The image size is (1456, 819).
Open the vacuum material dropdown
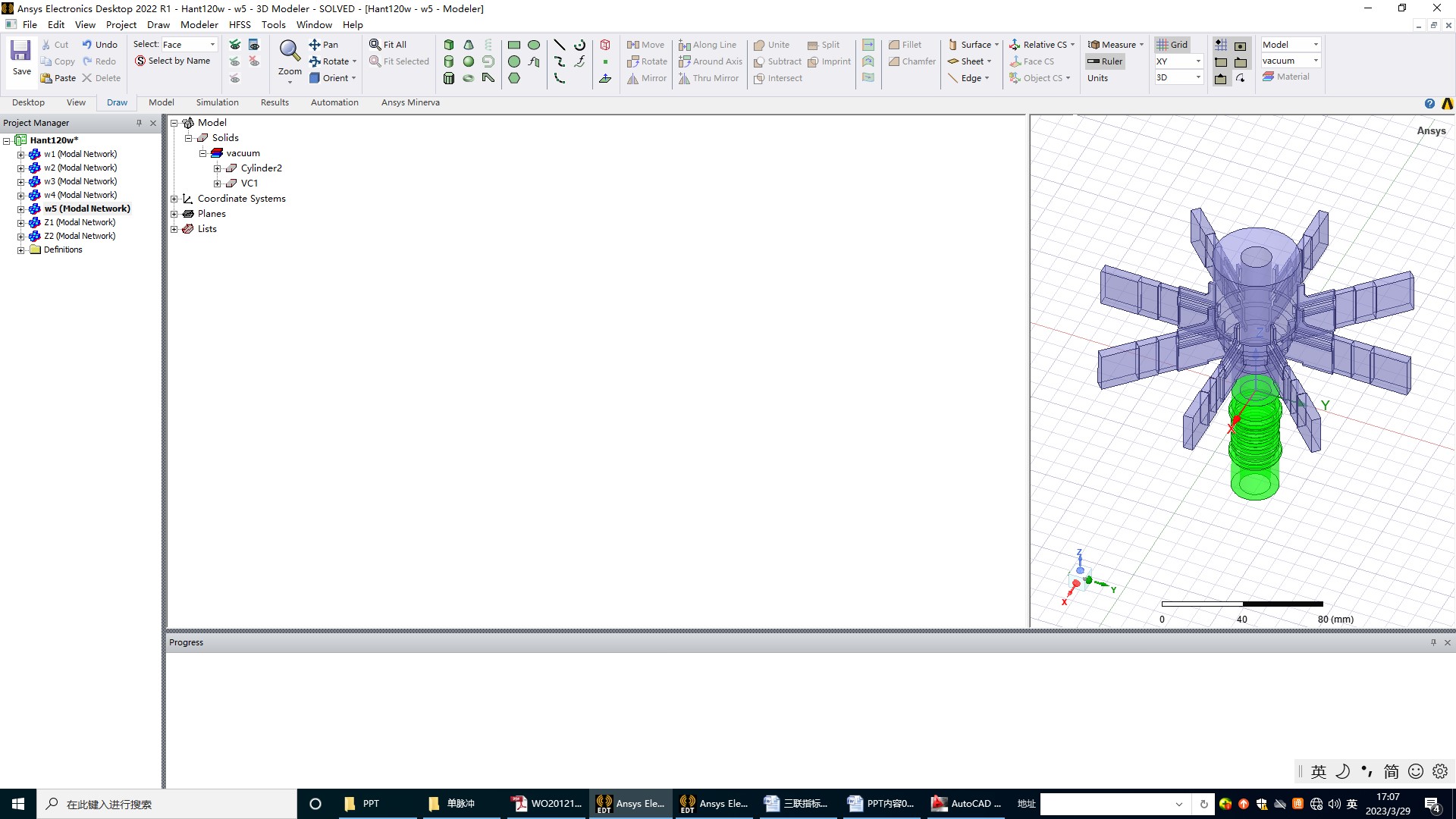(x=1291, y=61)
